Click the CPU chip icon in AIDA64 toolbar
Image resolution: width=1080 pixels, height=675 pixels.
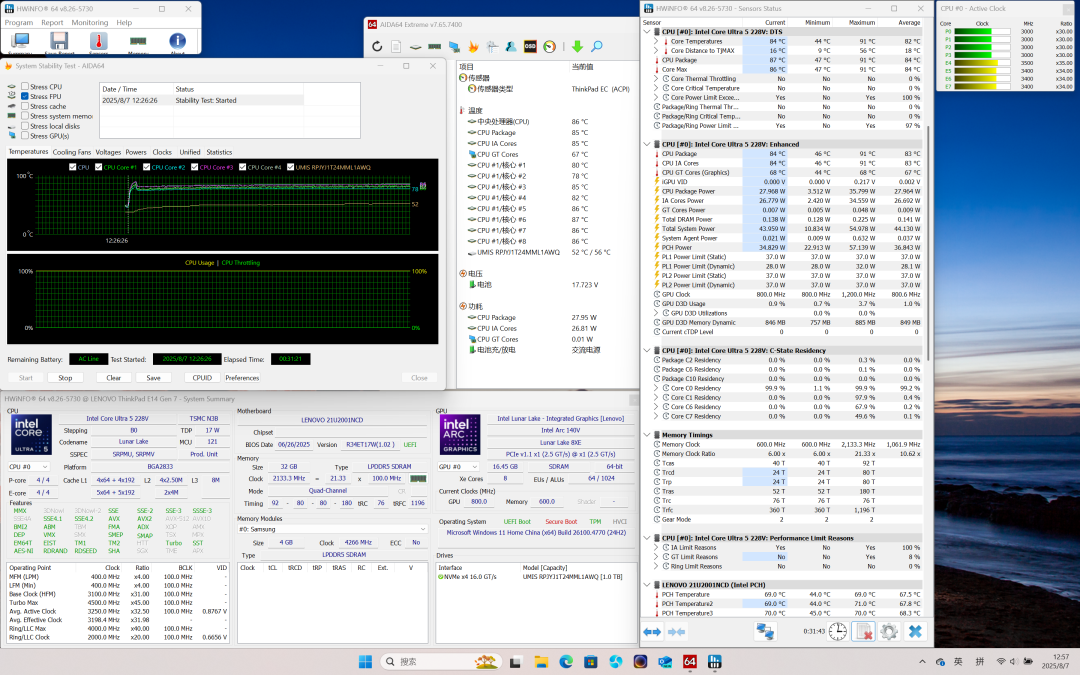(x=415, y=47)
